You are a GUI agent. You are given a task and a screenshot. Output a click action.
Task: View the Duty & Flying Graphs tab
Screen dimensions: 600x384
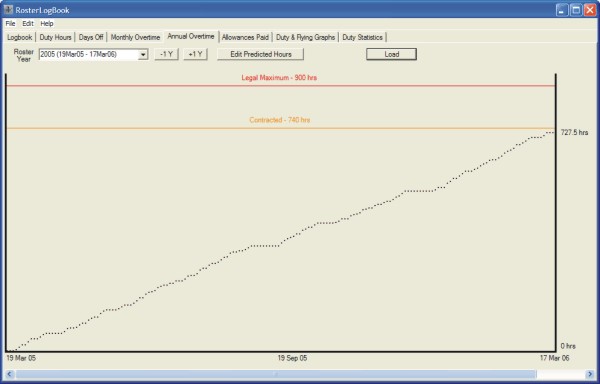305,37
